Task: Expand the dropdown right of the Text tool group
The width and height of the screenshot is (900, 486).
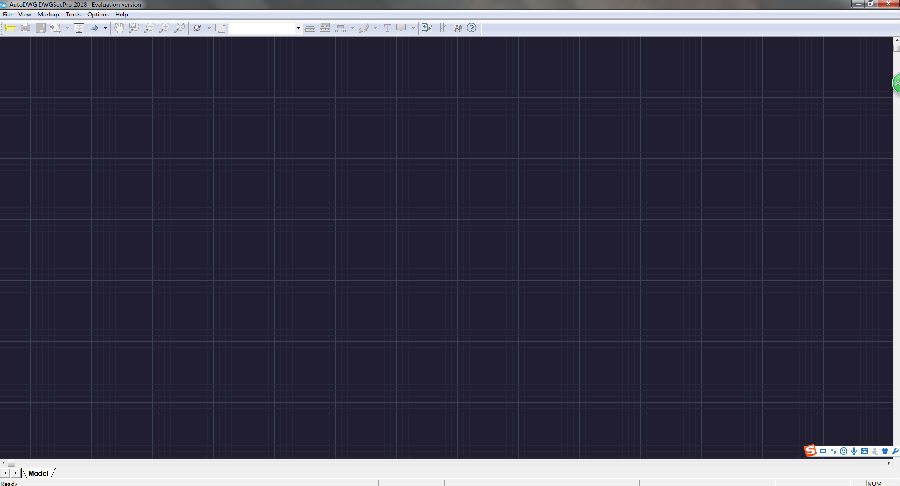Action: (x=413, y=28)
